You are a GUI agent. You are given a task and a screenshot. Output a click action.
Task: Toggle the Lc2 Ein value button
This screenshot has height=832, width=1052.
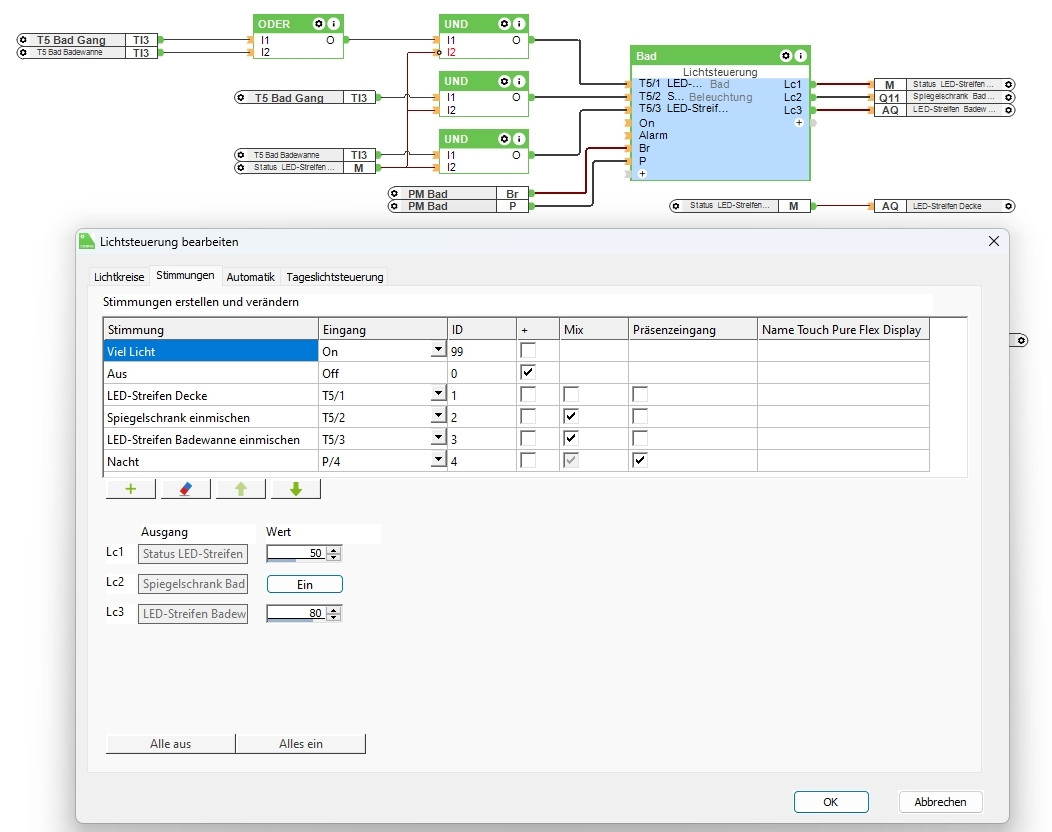click(x=304, y=584)
